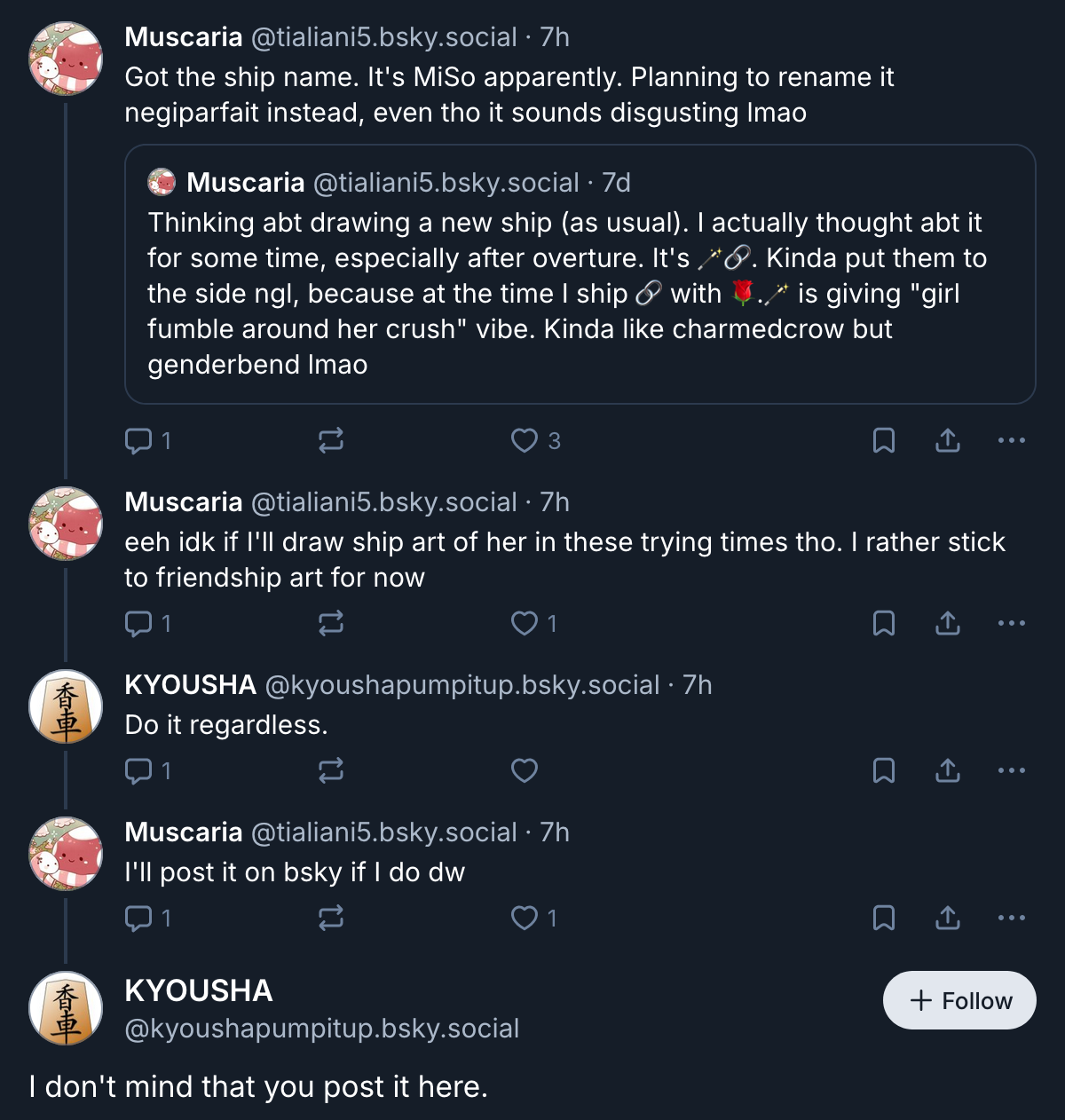Share the MiSo ship name post

[948, 440]
